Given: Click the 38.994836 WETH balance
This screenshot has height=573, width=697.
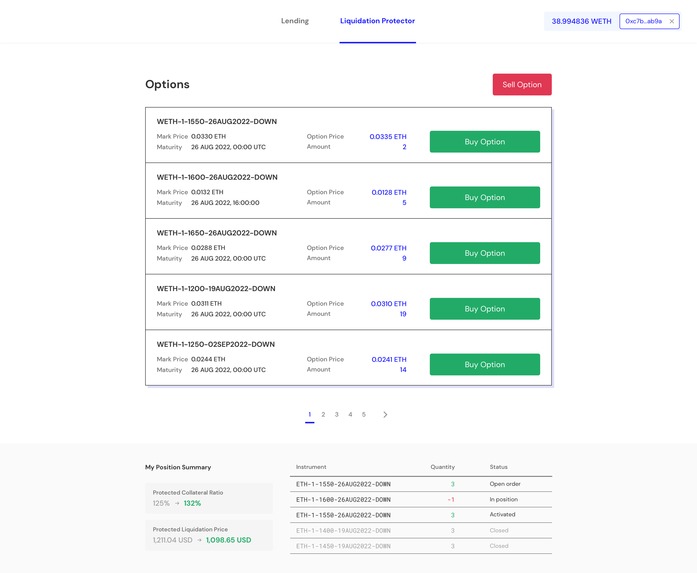Looking at the screenshot, I should point(581,21).
